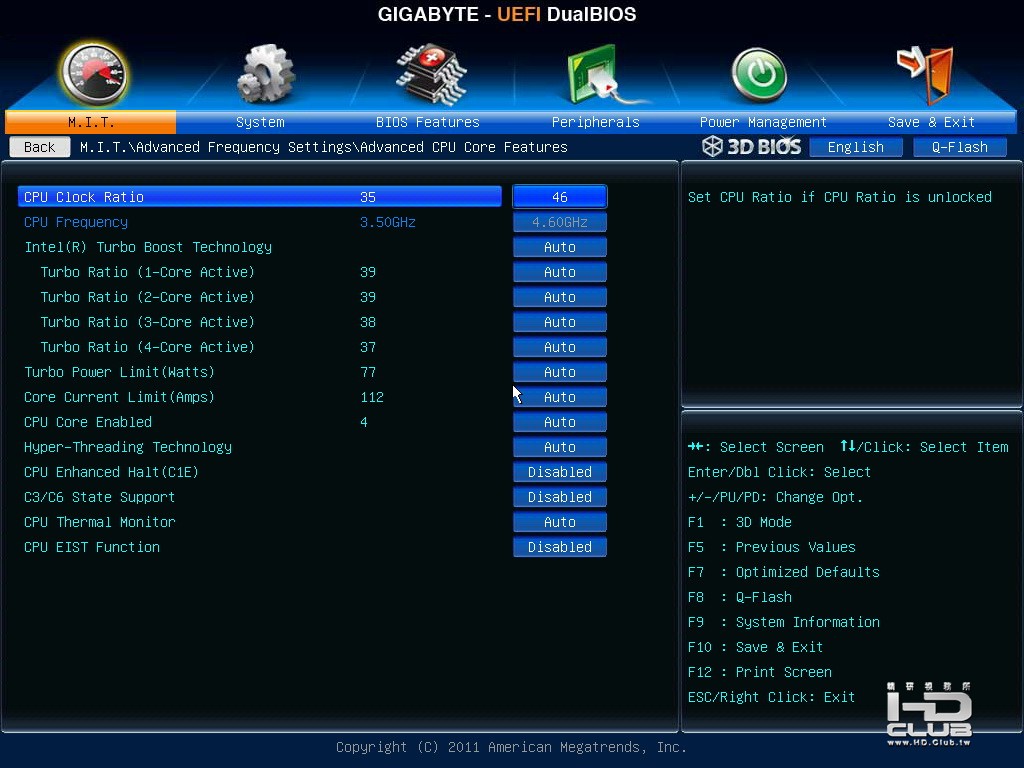Change Turbo Ratio (1-Core Active) Auto value
The image size is (1024, 768).
pos(560,272)
